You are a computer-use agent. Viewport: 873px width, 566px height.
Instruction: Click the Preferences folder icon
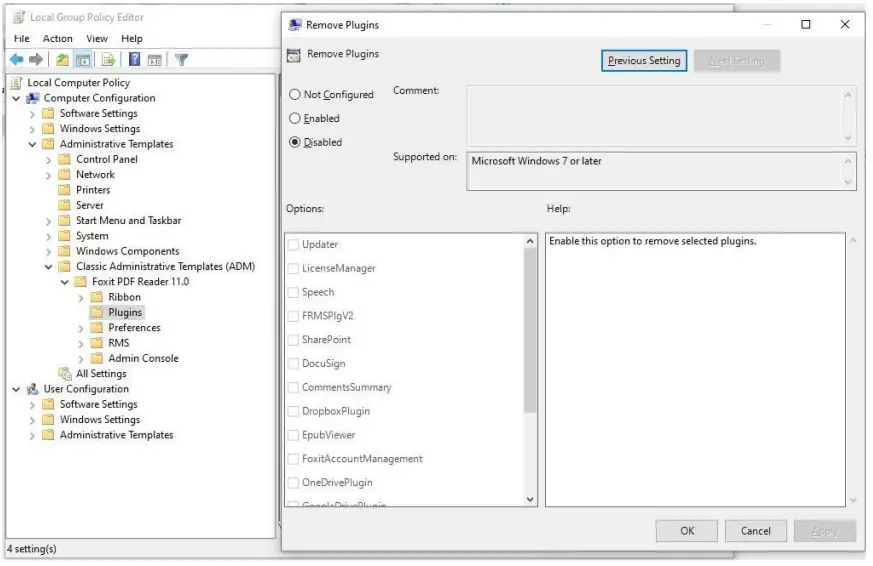coord(97,328)
